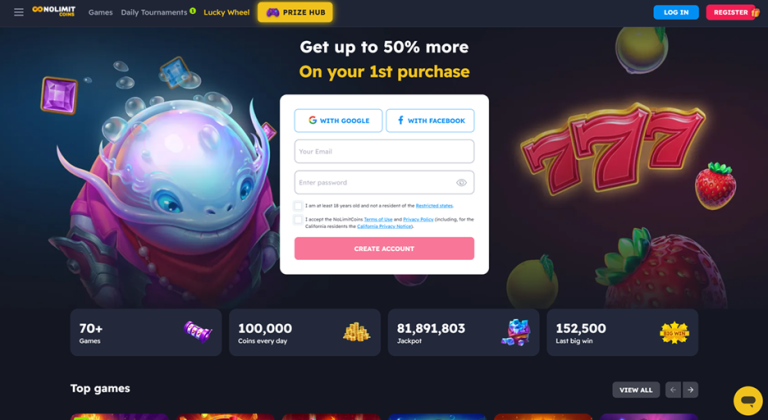Show next top games arrow
The height and width of the screenshot is (420, 768).
click(691, 390)
